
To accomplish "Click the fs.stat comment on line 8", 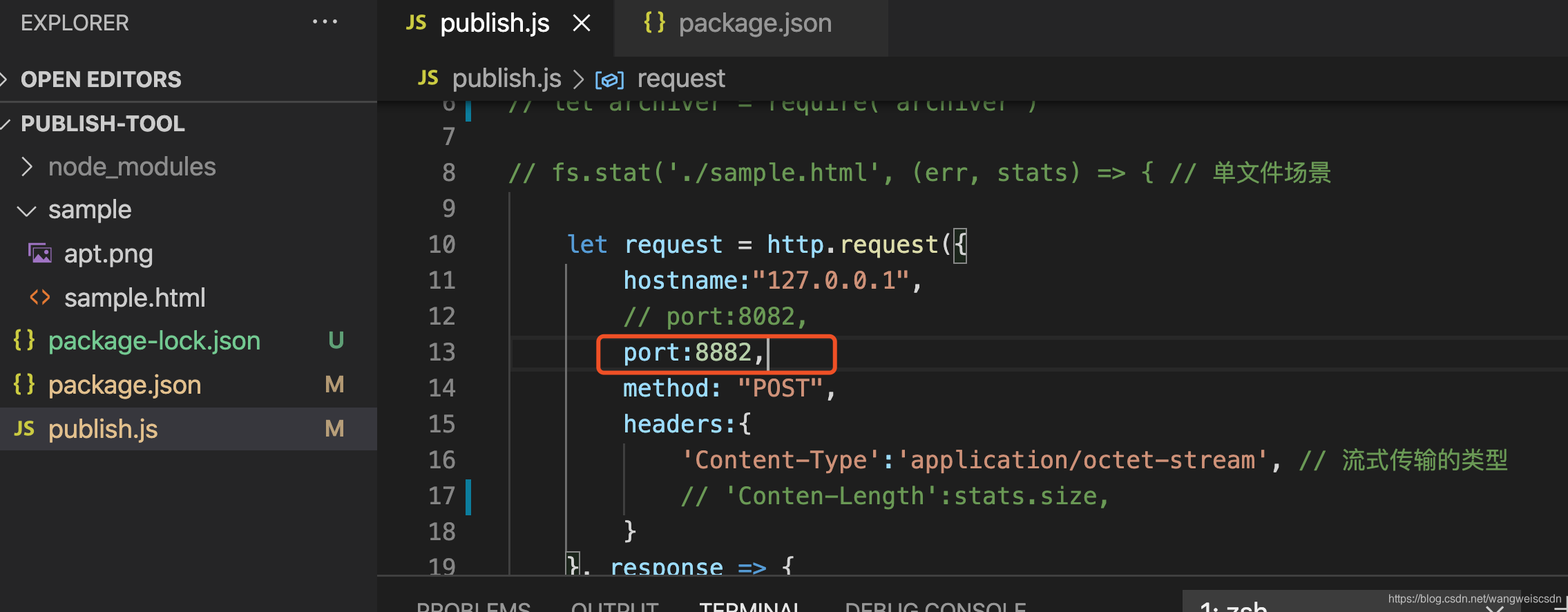I will coord(919,173).
